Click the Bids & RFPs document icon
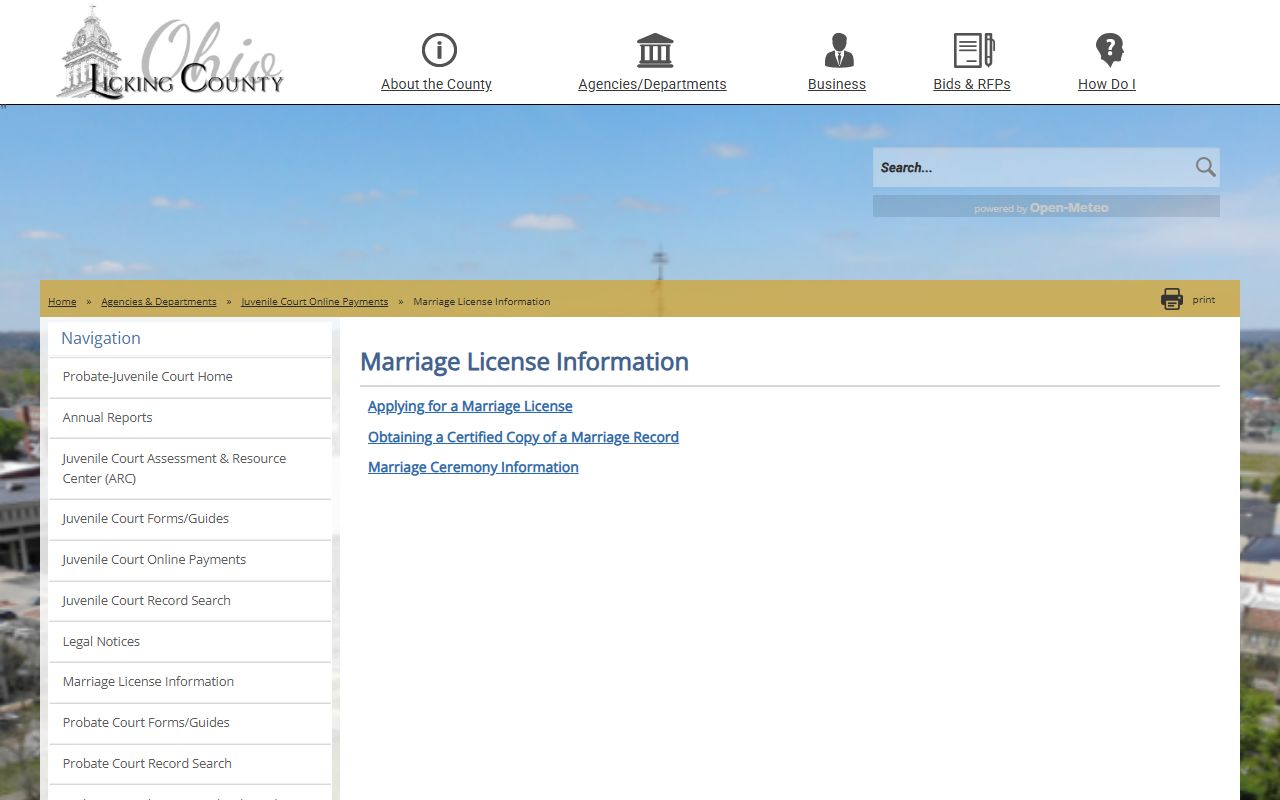The height and width of the screenshot is (800, 1280). (x=973, y=50)
